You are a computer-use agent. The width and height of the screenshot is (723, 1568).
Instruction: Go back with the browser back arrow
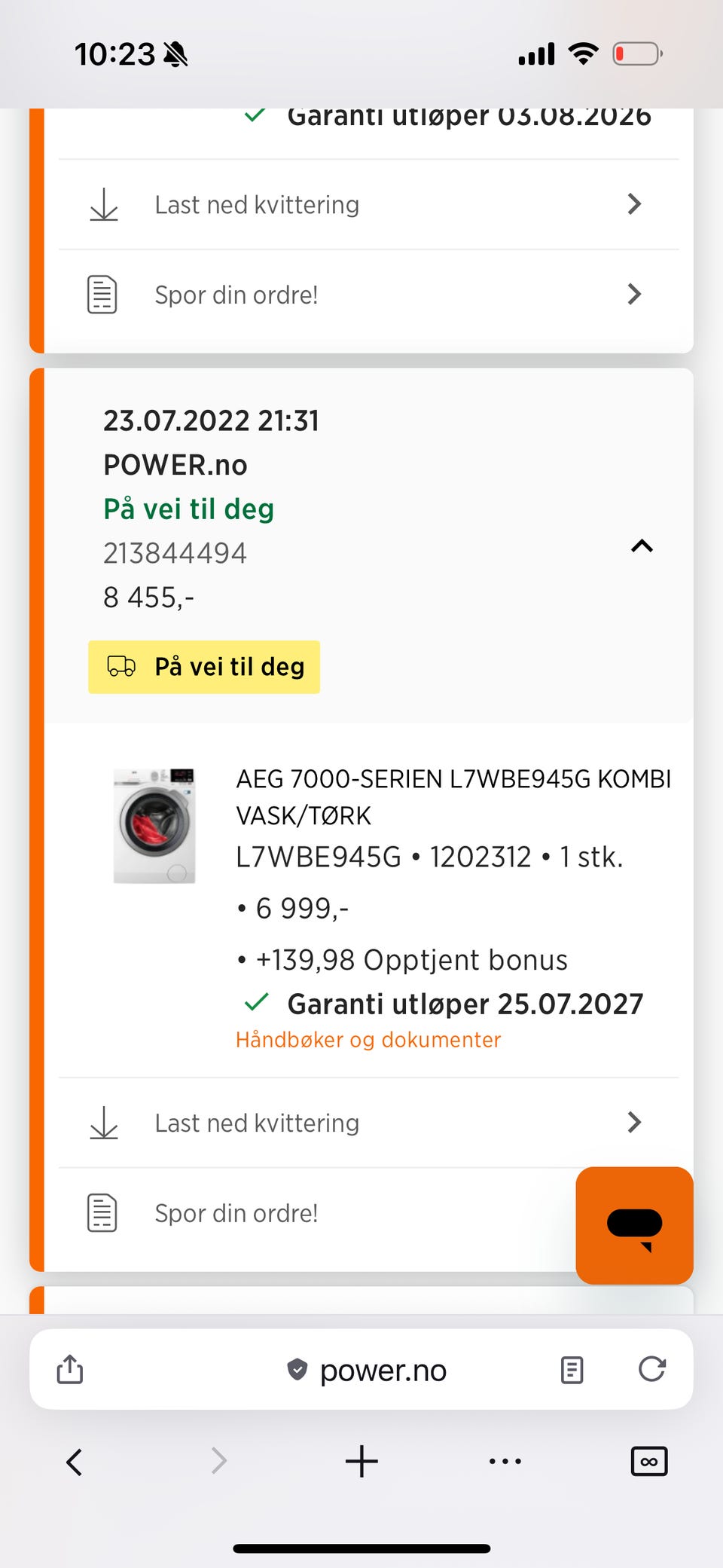click(74, 1462)
